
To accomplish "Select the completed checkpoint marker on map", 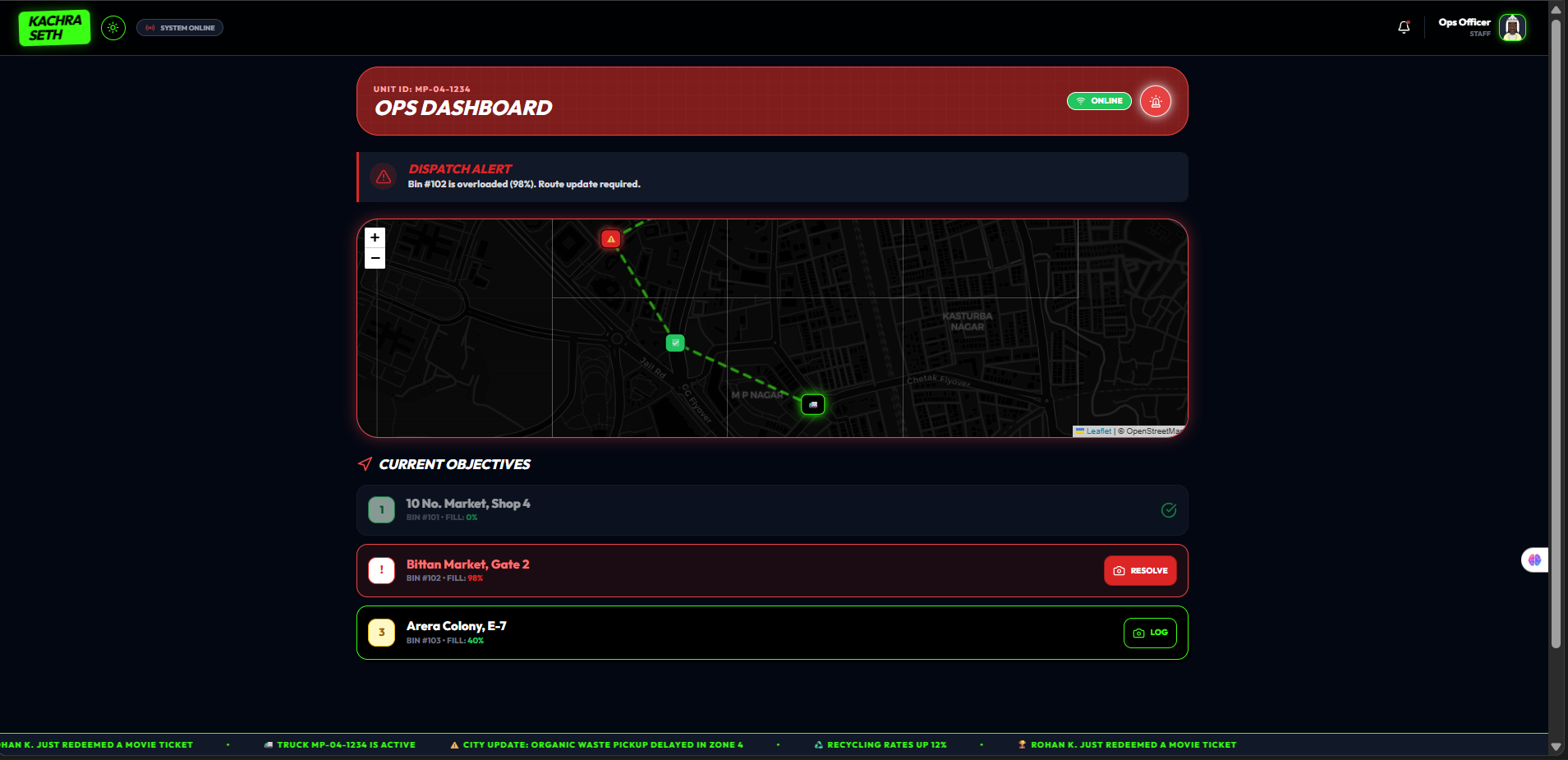I will (675, 343).
